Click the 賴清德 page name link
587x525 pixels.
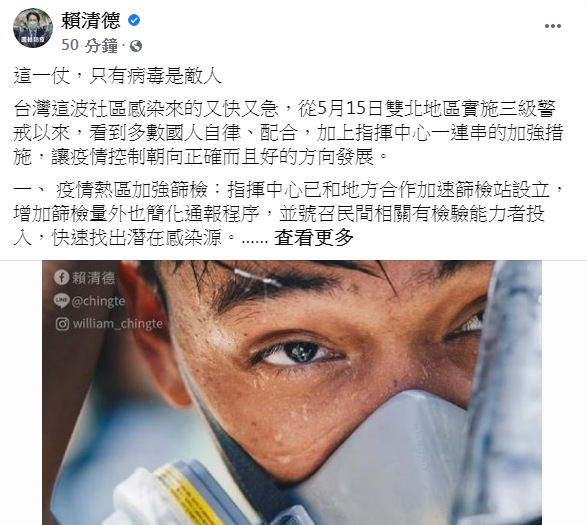coord(91,20)
